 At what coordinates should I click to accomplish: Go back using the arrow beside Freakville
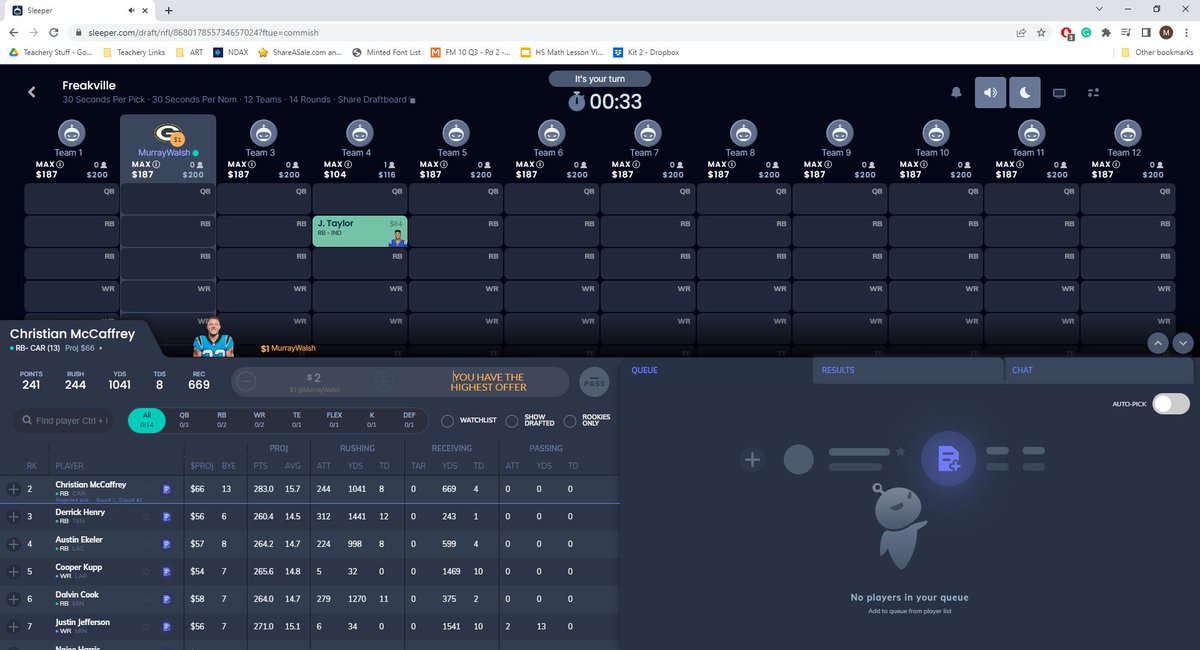click(31, 92)
